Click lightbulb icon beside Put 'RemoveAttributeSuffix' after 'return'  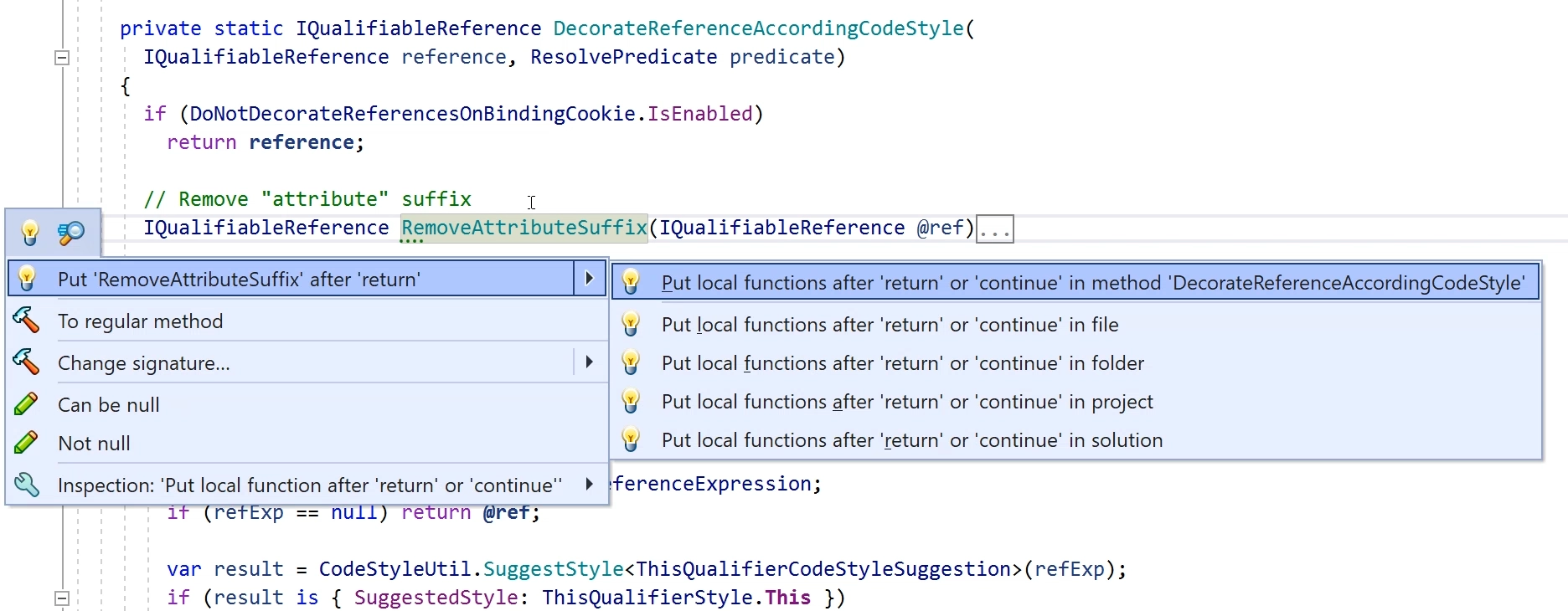coord(27,279)
